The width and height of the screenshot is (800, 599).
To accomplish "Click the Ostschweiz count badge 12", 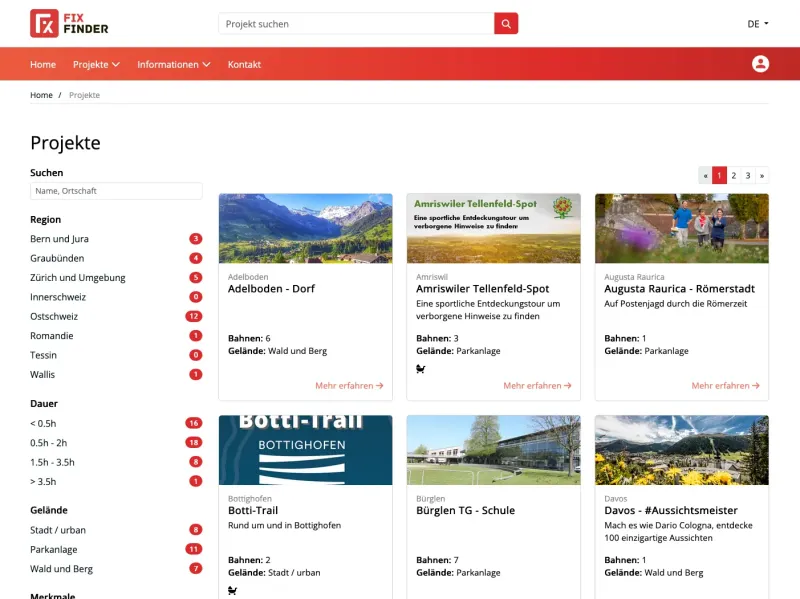I will [194, 316].
